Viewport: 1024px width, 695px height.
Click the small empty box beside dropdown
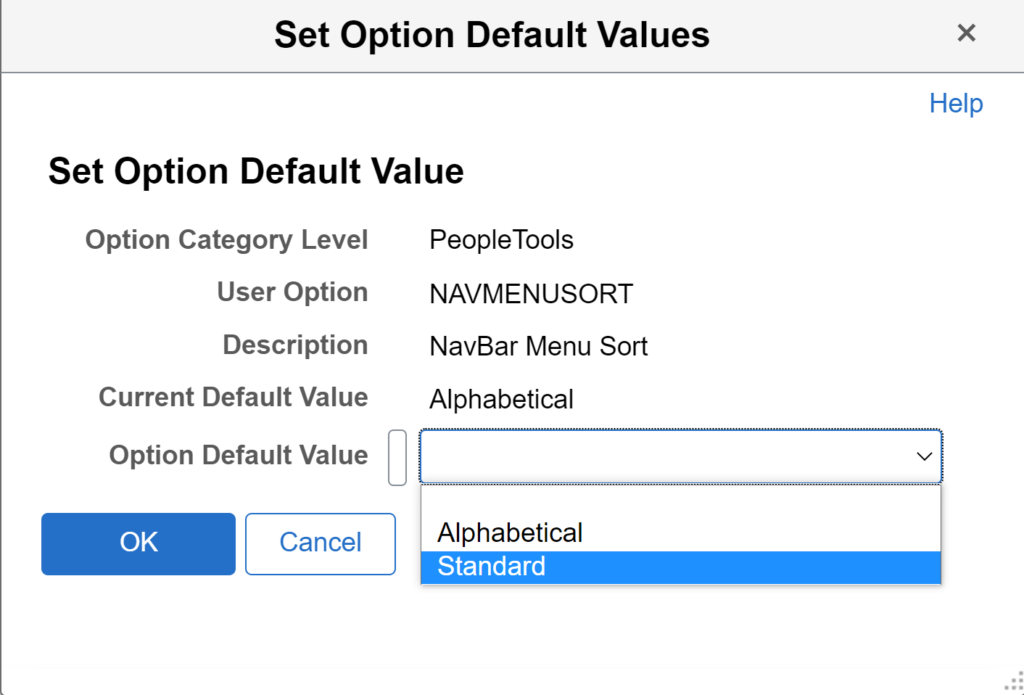(x=397, y=457)
